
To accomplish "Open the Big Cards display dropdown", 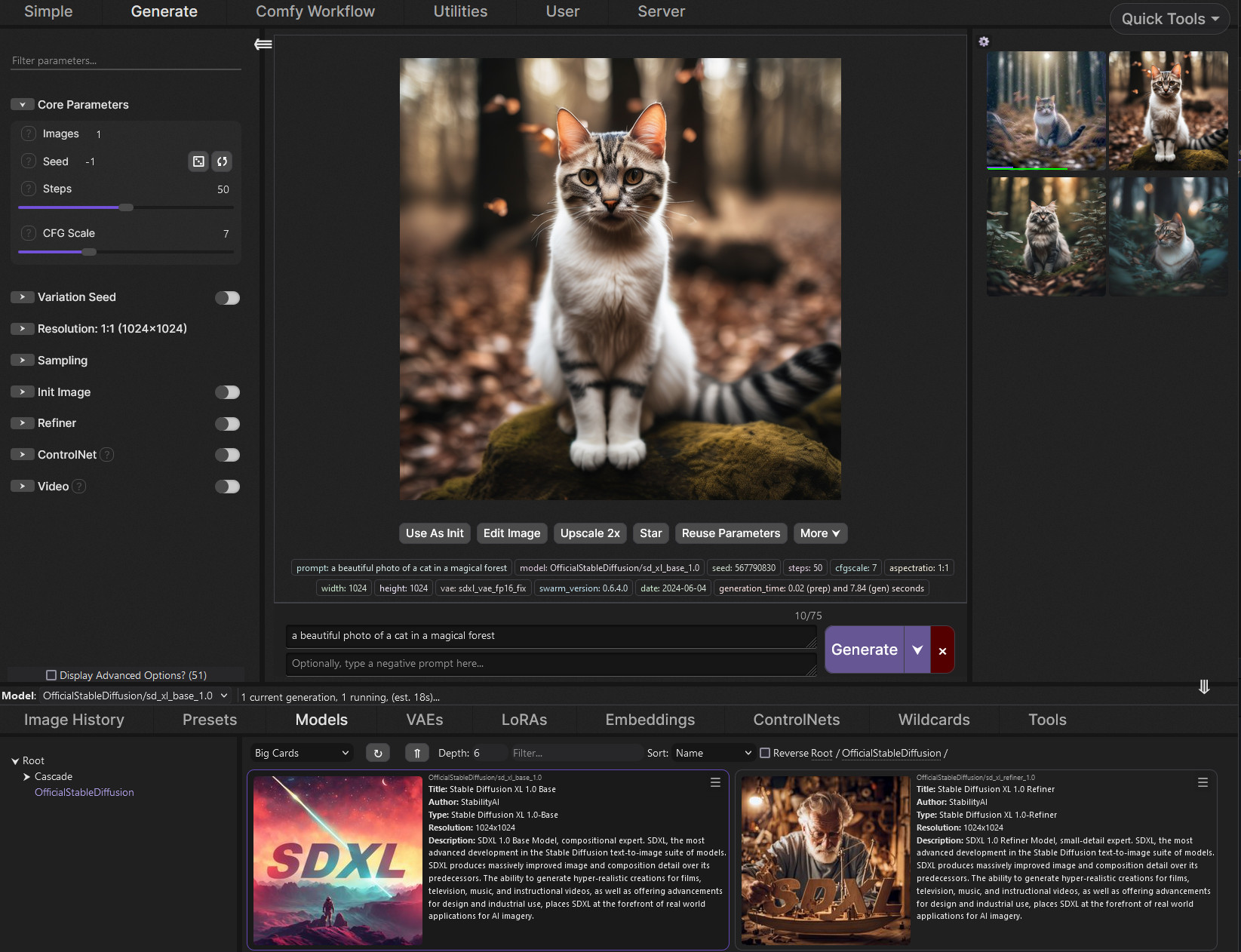I will click(x=300, y=752).
